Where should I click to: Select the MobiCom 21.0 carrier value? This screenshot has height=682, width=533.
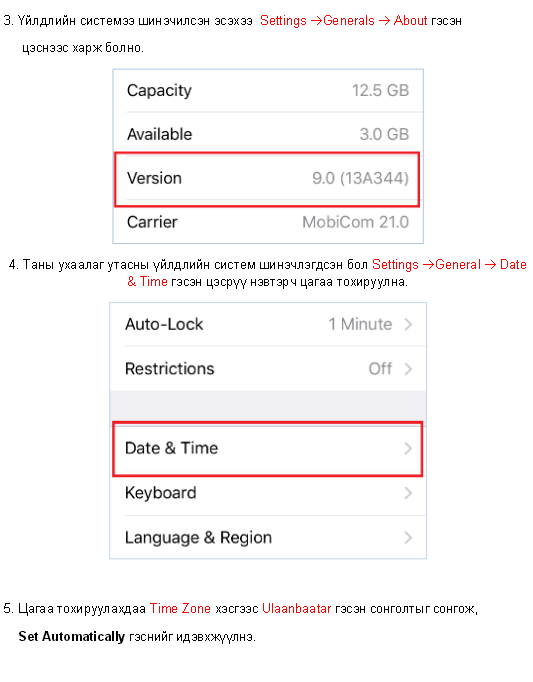[355, 222]
